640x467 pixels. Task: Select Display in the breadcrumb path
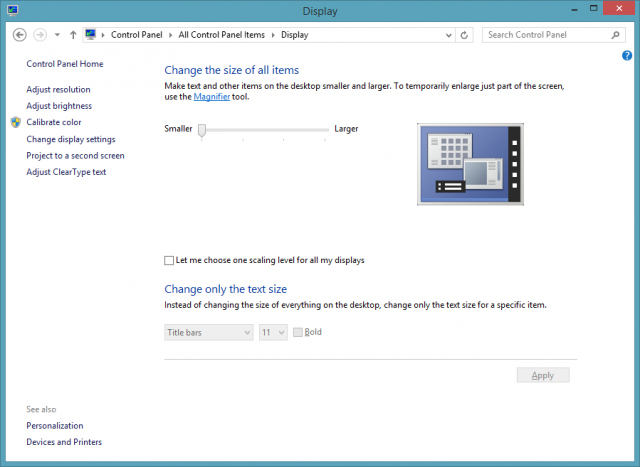294,35
